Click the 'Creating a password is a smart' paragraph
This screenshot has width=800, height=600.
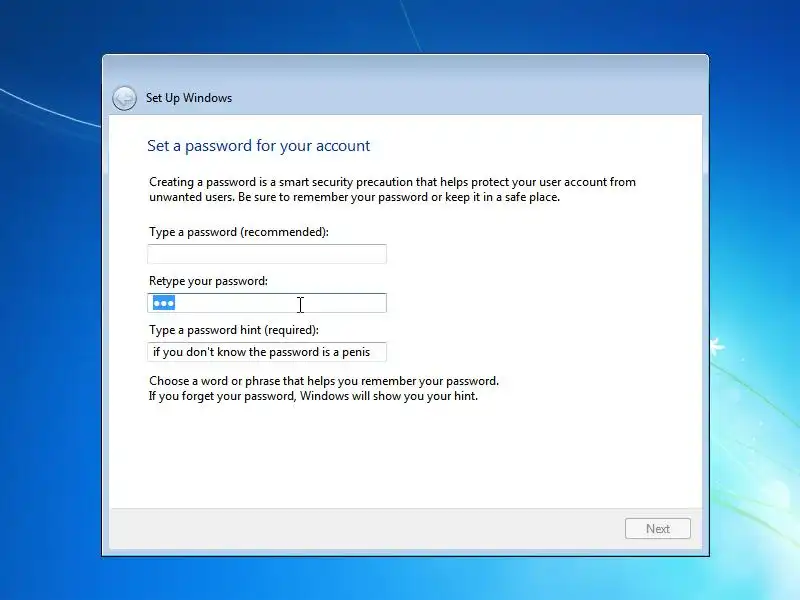click(x=392, y=189)
